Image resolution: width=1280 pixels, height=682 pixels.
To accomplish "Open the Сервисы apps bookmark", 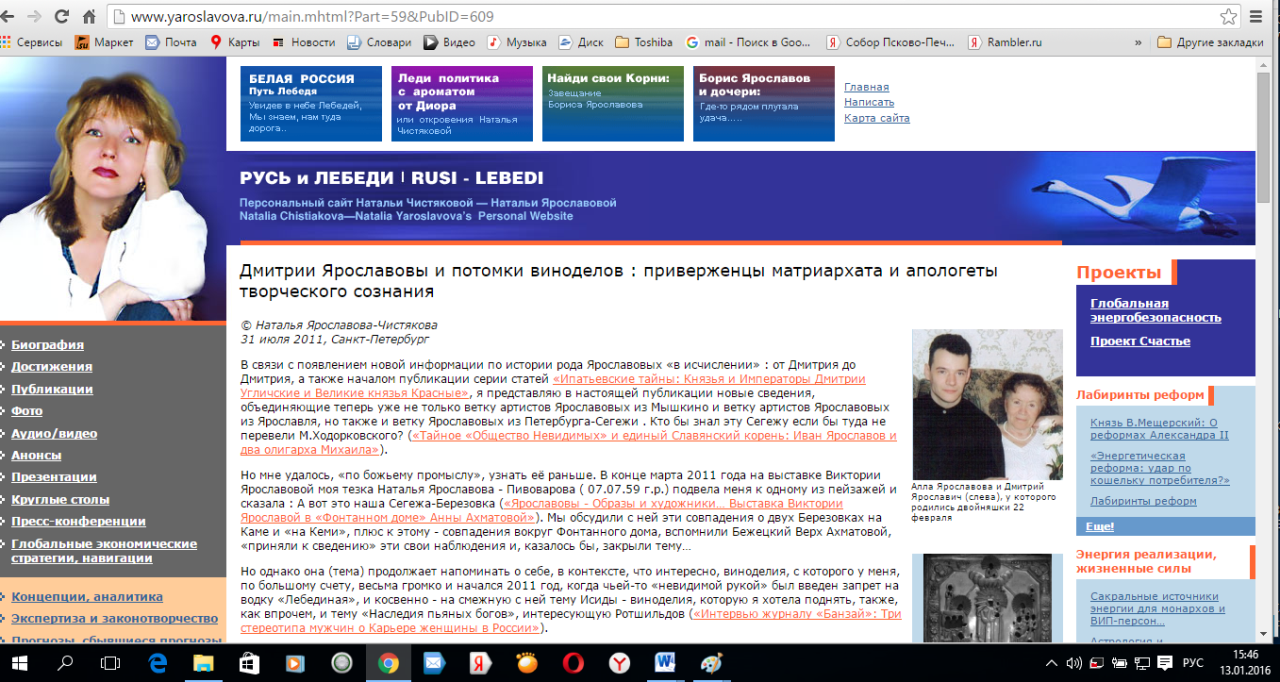I will click(31, 43).
